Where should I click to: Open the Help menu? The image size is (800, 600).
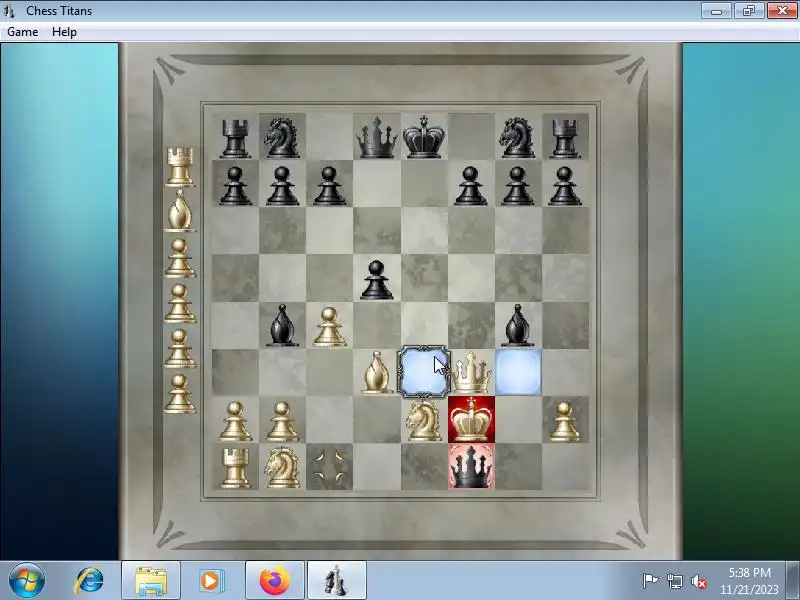coord(64,32)
